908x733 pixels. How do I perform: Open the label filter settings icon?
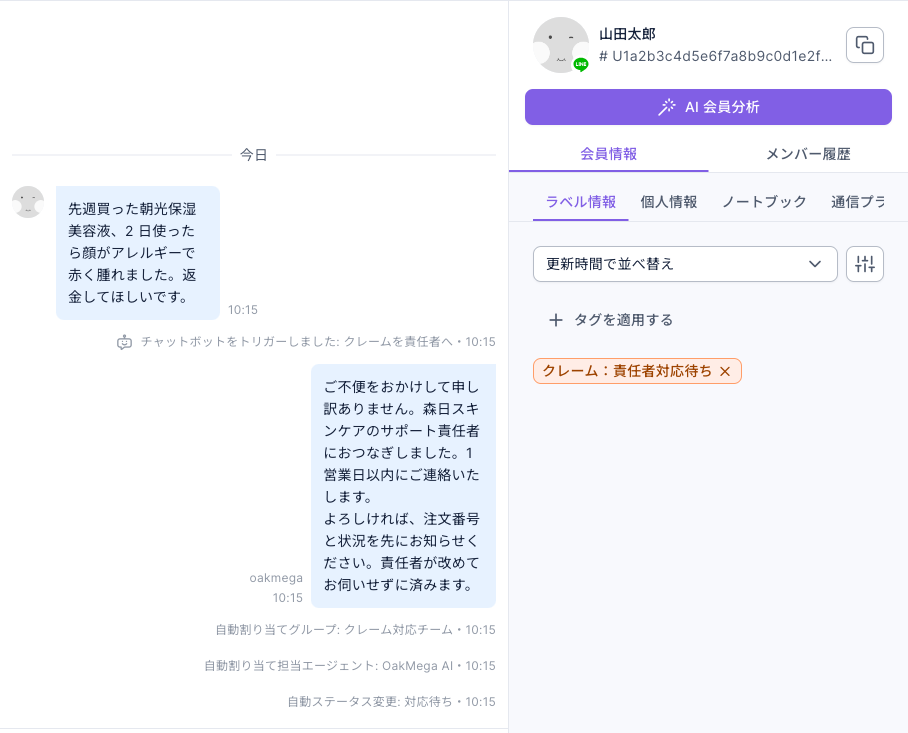[x=865, y=264]
